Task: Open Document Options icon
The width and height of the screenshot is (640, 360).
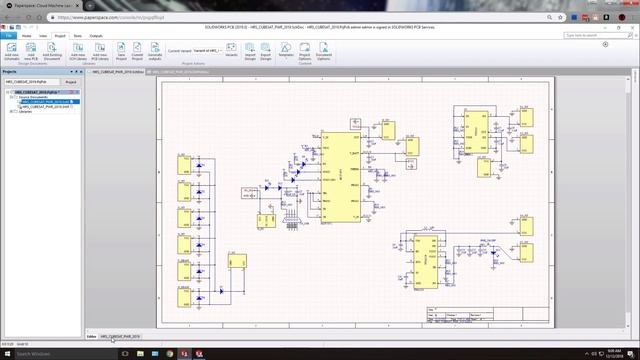Action: [324, 51]
